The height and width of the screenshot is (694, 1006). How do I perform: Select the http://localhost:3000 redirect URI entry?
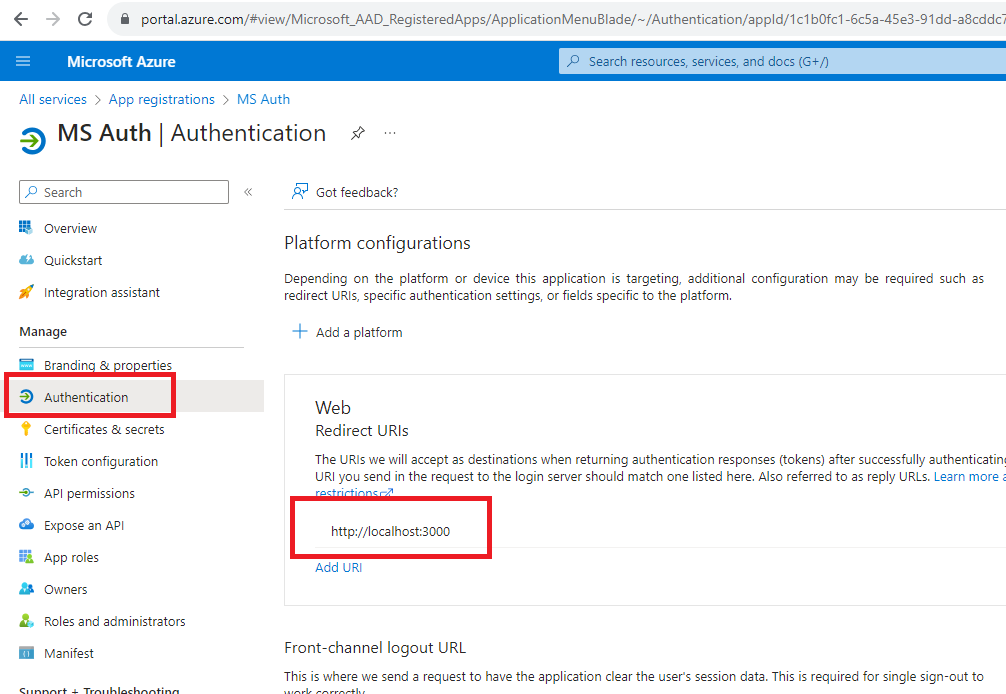391,531
